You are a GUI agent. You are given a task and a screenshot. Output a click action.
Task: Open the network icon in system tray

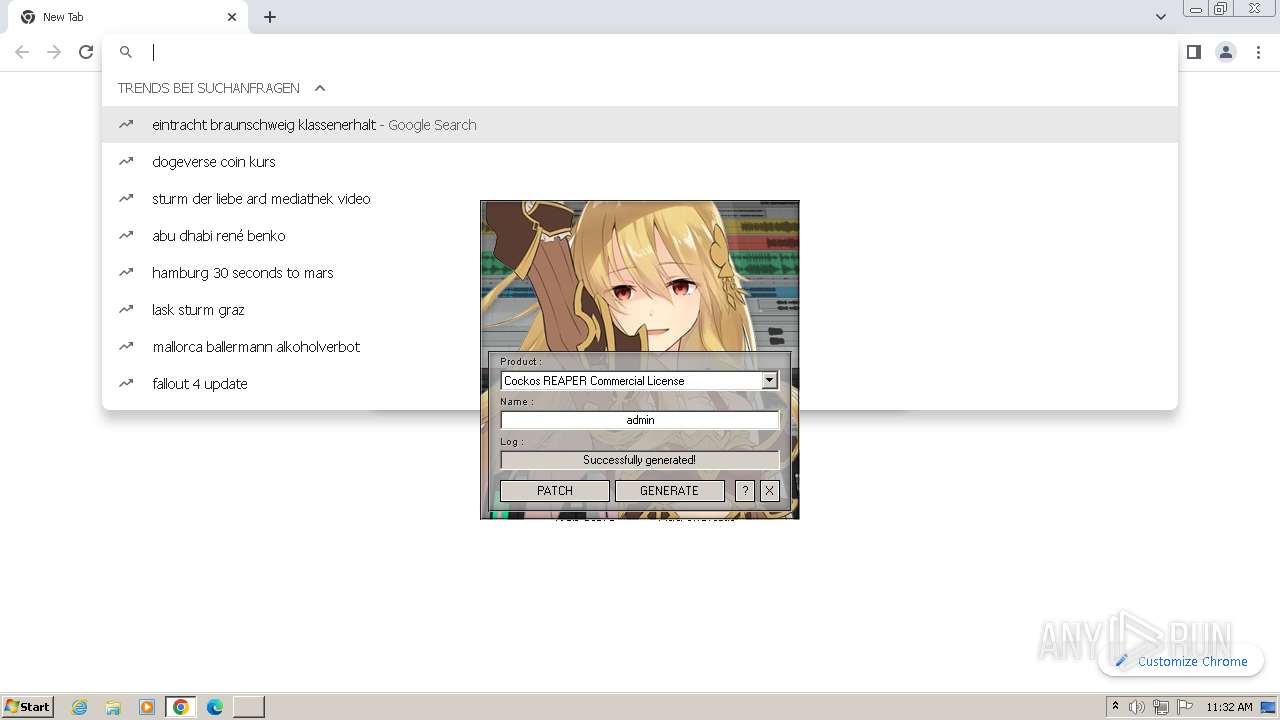click(x=1161, y=707)
